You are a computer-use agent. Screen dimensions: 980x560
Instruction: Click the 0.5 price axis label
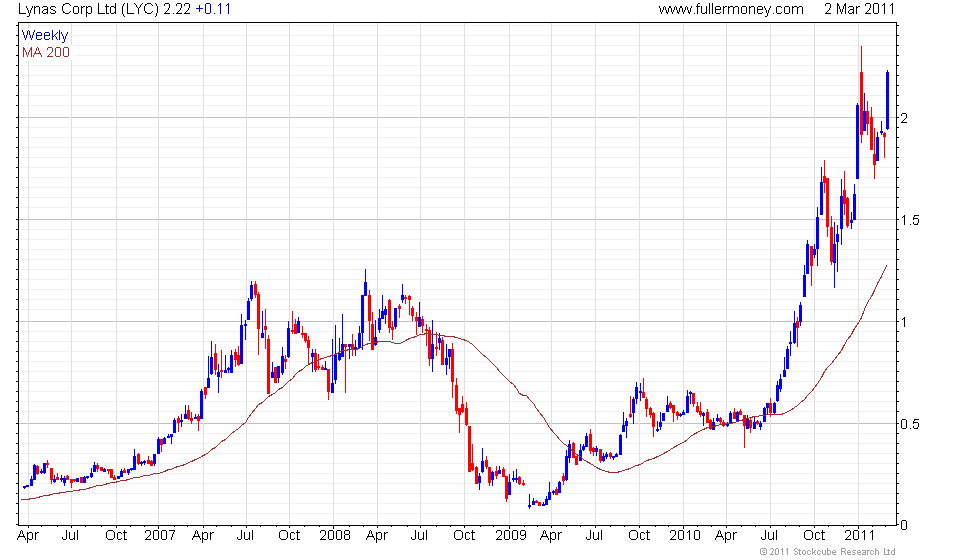[910, 424]
